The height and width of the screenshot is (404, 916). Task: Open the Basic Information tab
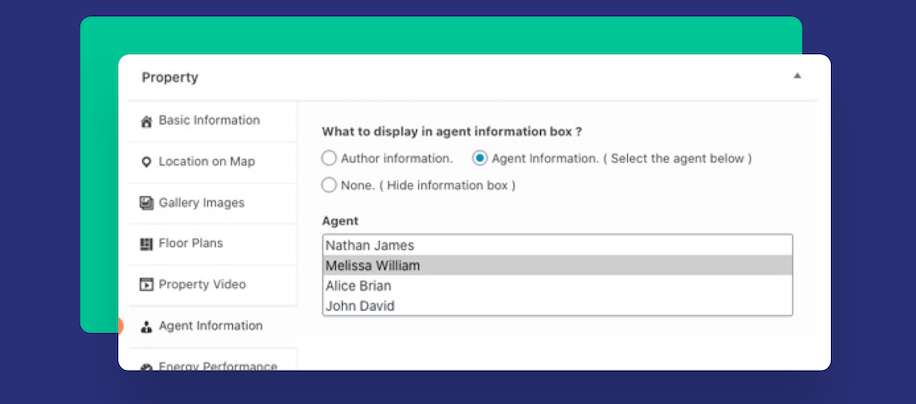209,120
